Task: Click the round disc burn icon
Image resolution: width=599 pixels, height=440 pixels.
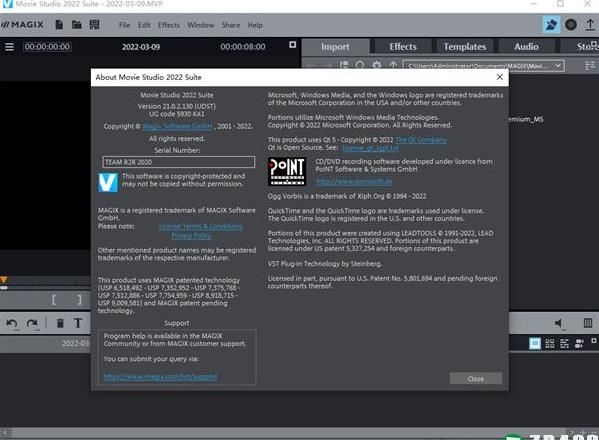Action: [571, 25]
